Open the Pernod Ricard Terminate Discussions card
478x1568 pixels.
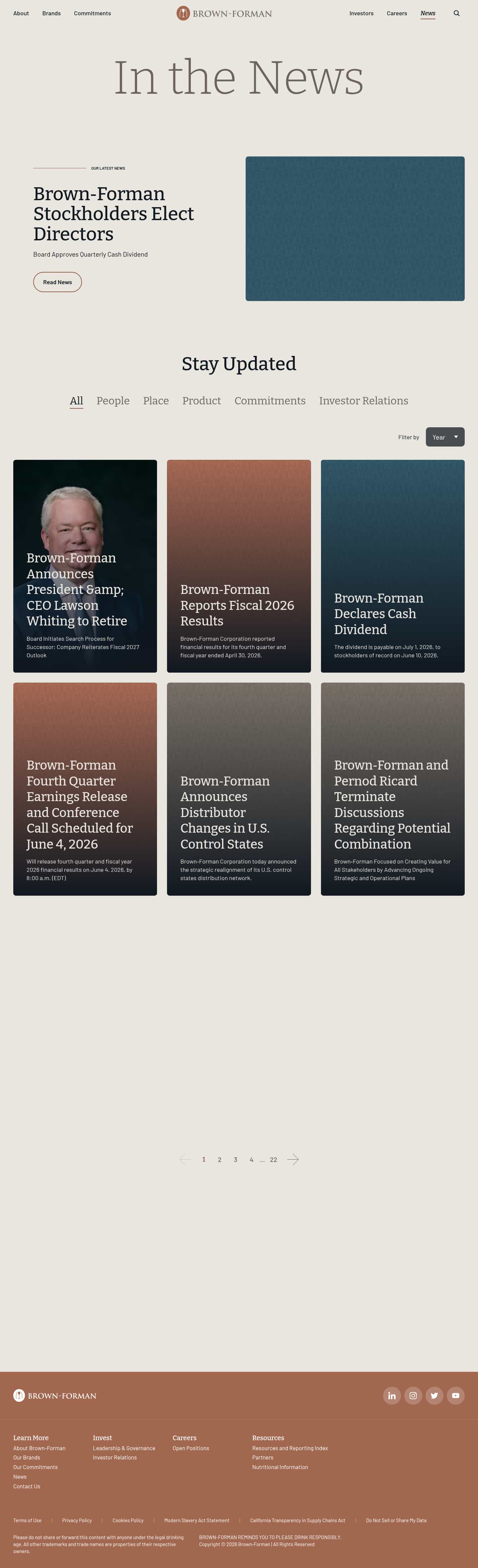click(393, 789)
